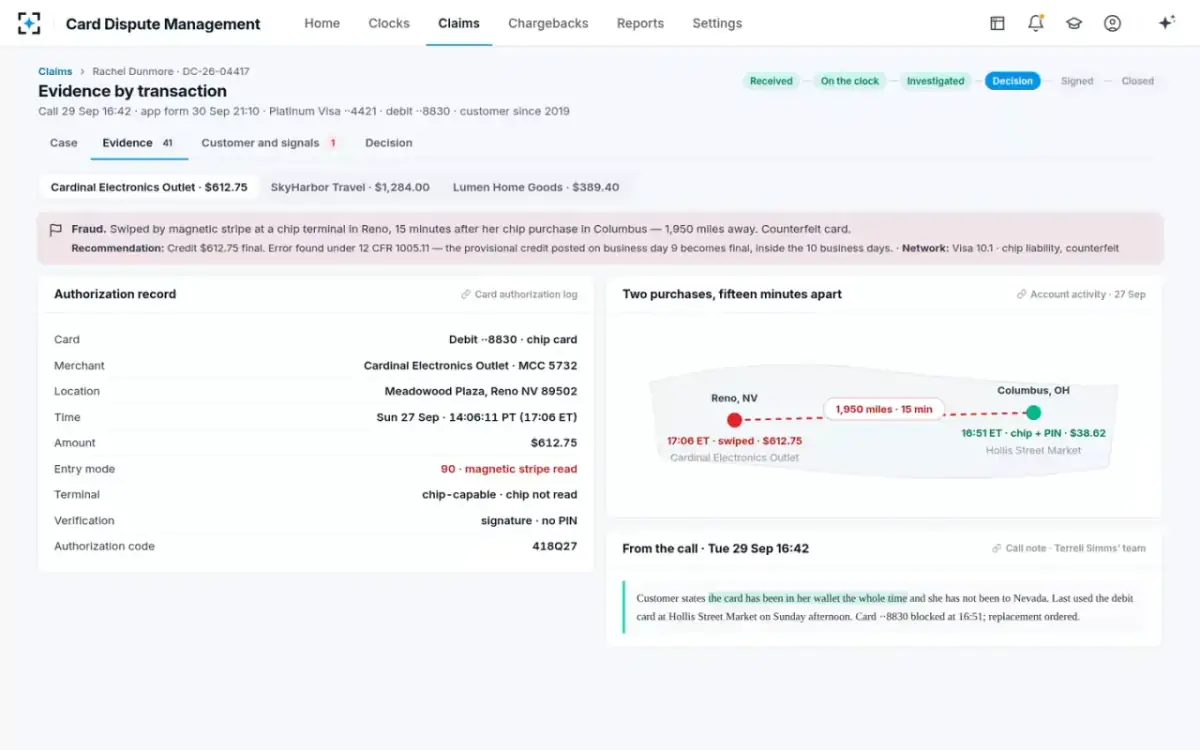Select Cardinal Electronics Outlet $612.75 transaction

[149, 187]
